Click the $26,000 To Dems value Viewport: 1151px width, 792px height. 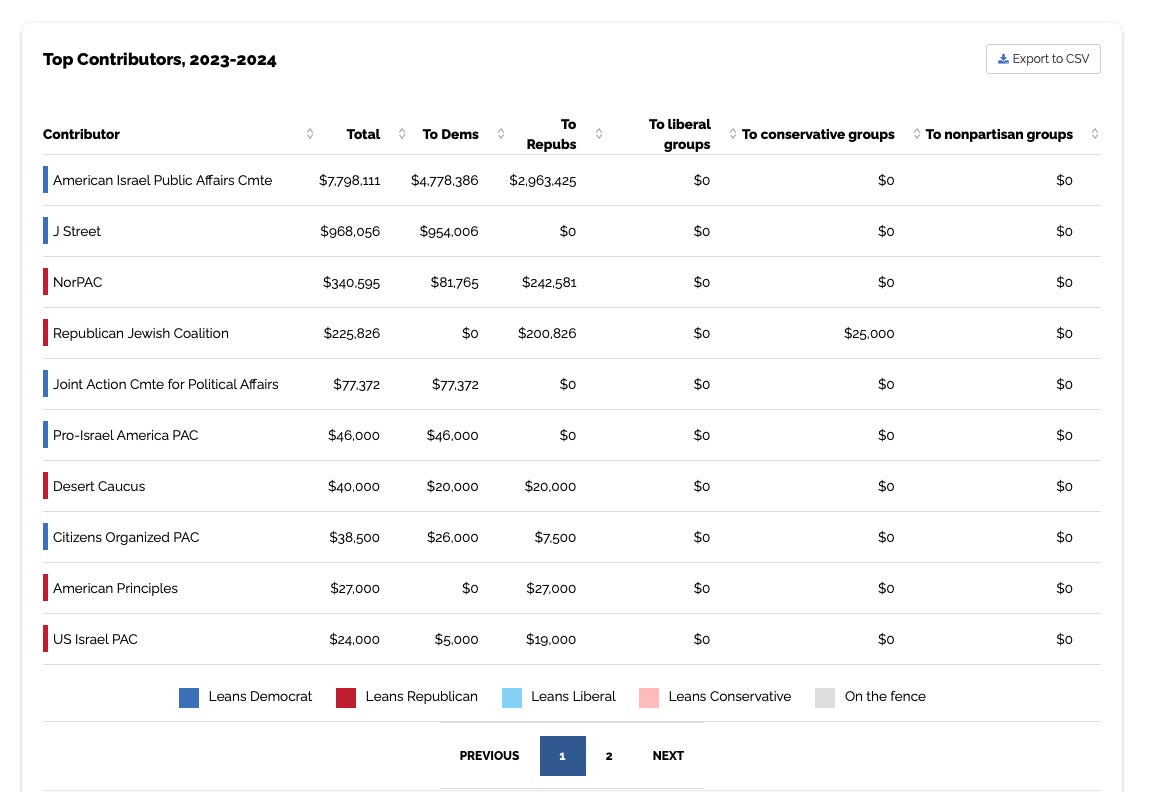point(452,537)
